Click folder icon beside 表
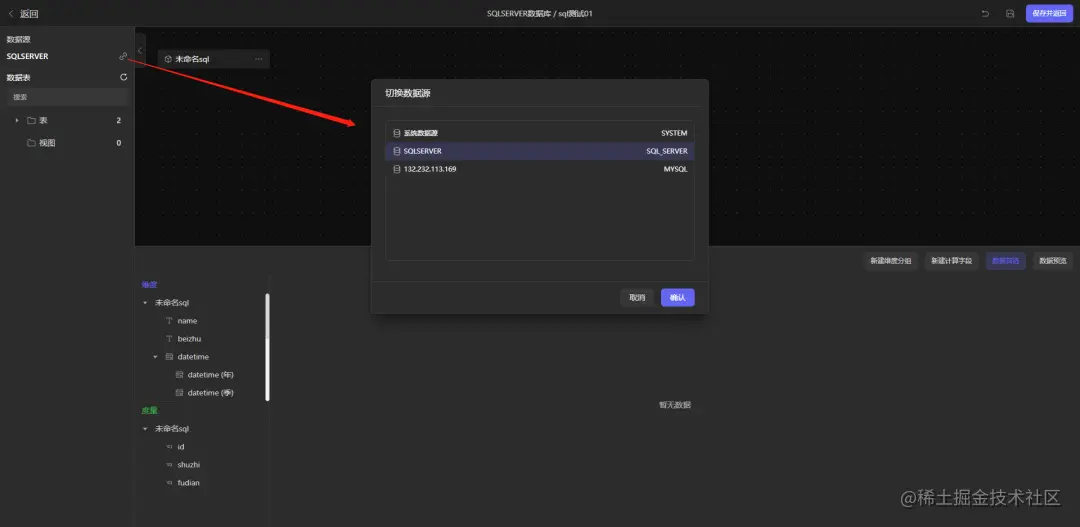This screenshot has width=1080, height=527. tap(31, 121)
